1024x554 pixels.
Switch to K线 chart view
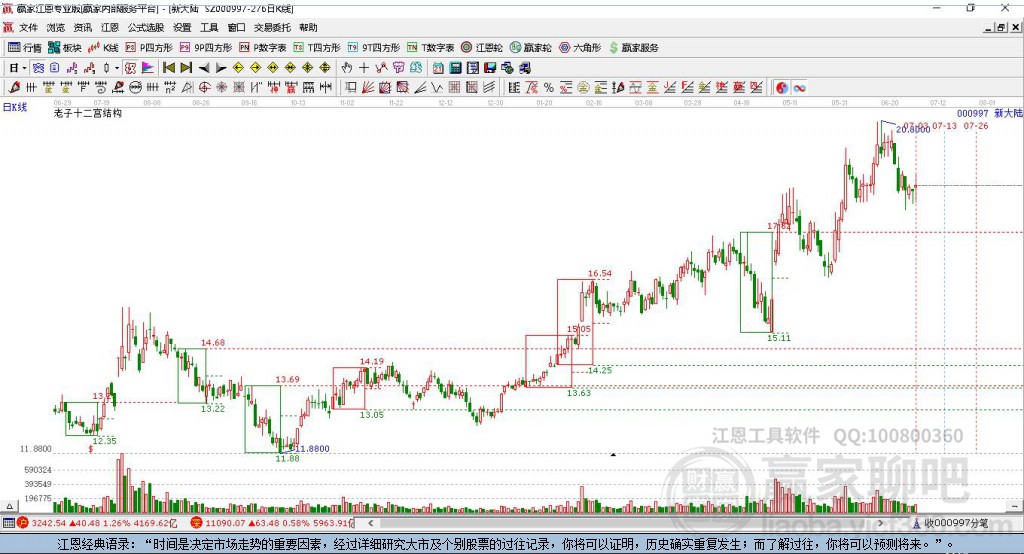pyautogui.click(x=103, y=48)
